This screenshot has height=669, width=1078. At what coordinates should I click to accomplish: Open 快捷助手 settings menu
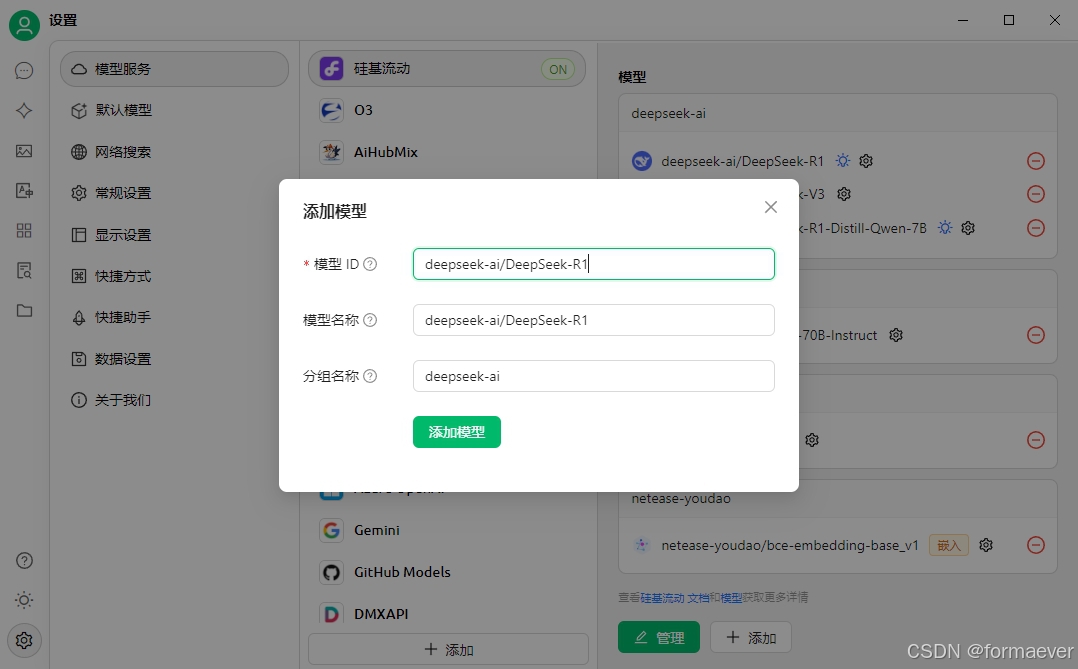[x=175, y=317]
